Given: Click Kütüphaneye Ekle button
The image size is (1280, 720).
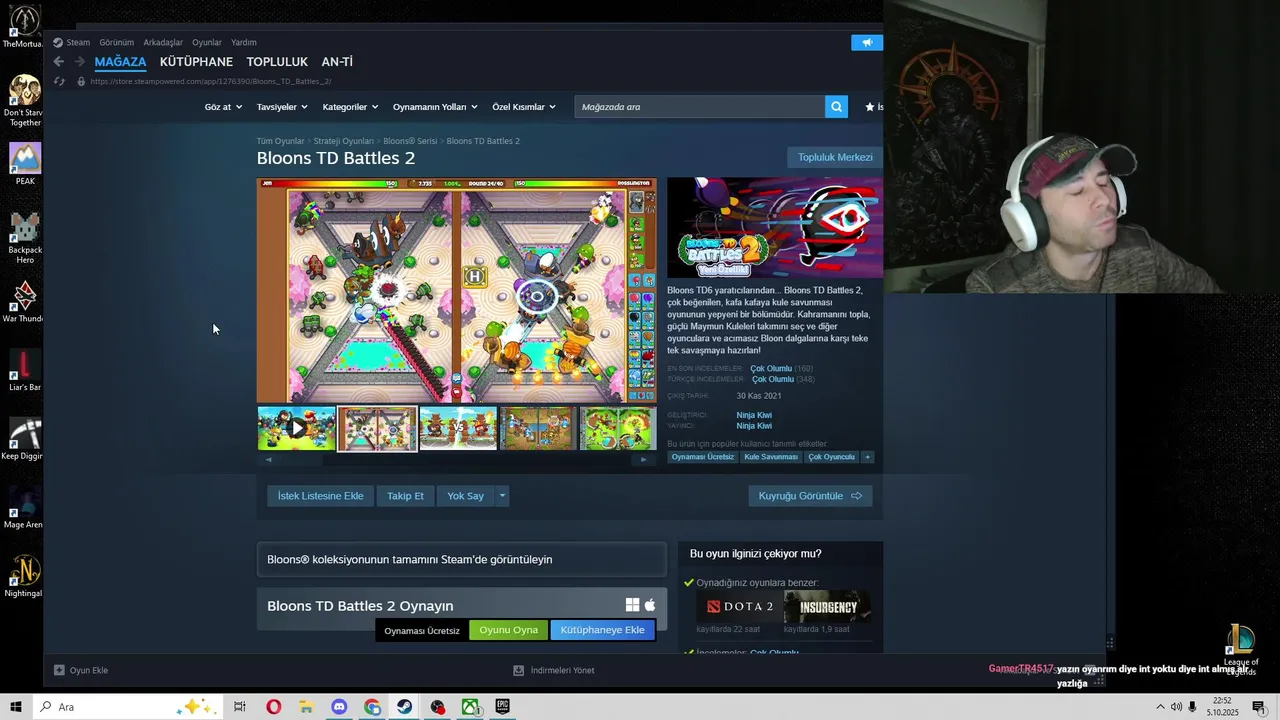Looking at the screenshot, I should (x=602, y=630).
